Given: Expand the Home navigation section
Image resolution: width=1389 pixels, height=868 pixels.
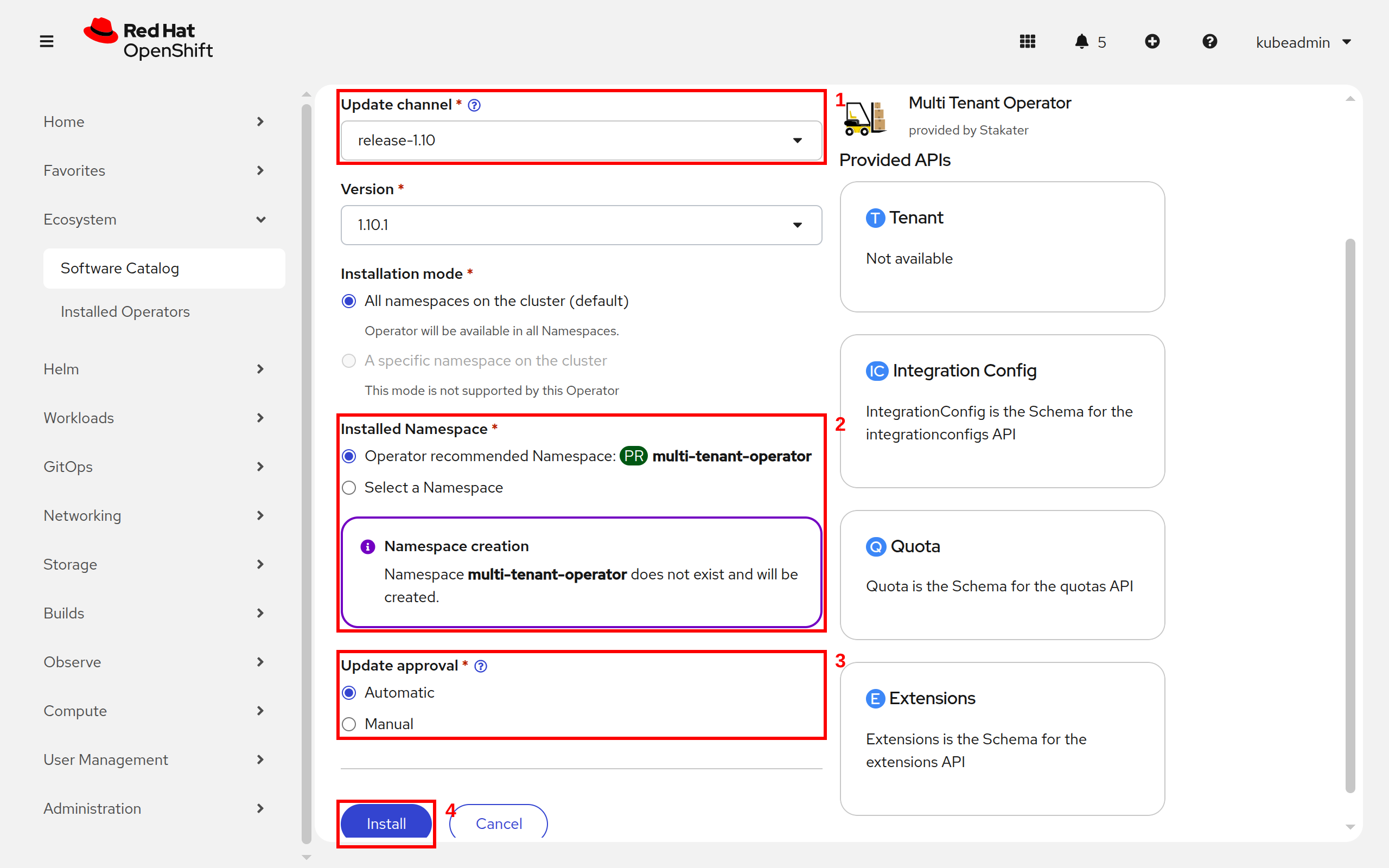Looking at the screenshot, I should (x=155, y=122).
